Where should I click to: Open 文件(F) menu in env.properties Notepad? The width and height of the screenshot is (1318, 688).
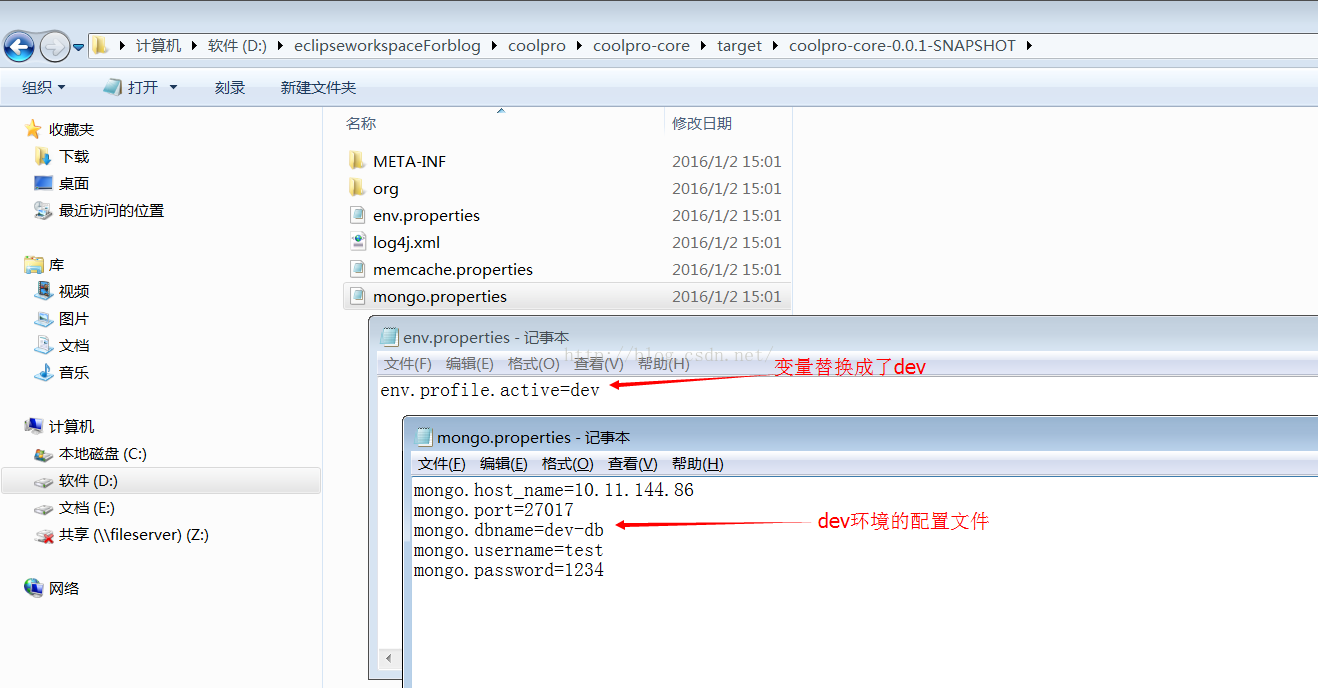(408, 364)
